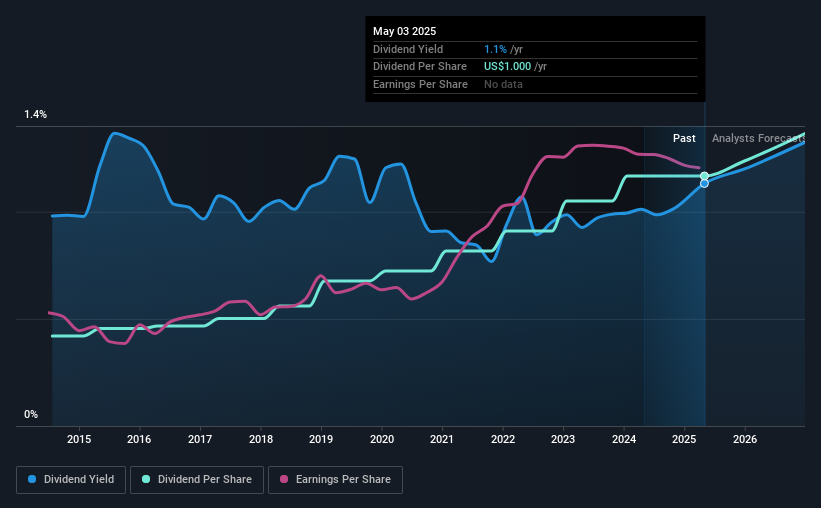The width and height of the screenshot is (821, 508).
Task: Toggle the Earnings Per Share legend button
Action: click(x=335, y=480)
